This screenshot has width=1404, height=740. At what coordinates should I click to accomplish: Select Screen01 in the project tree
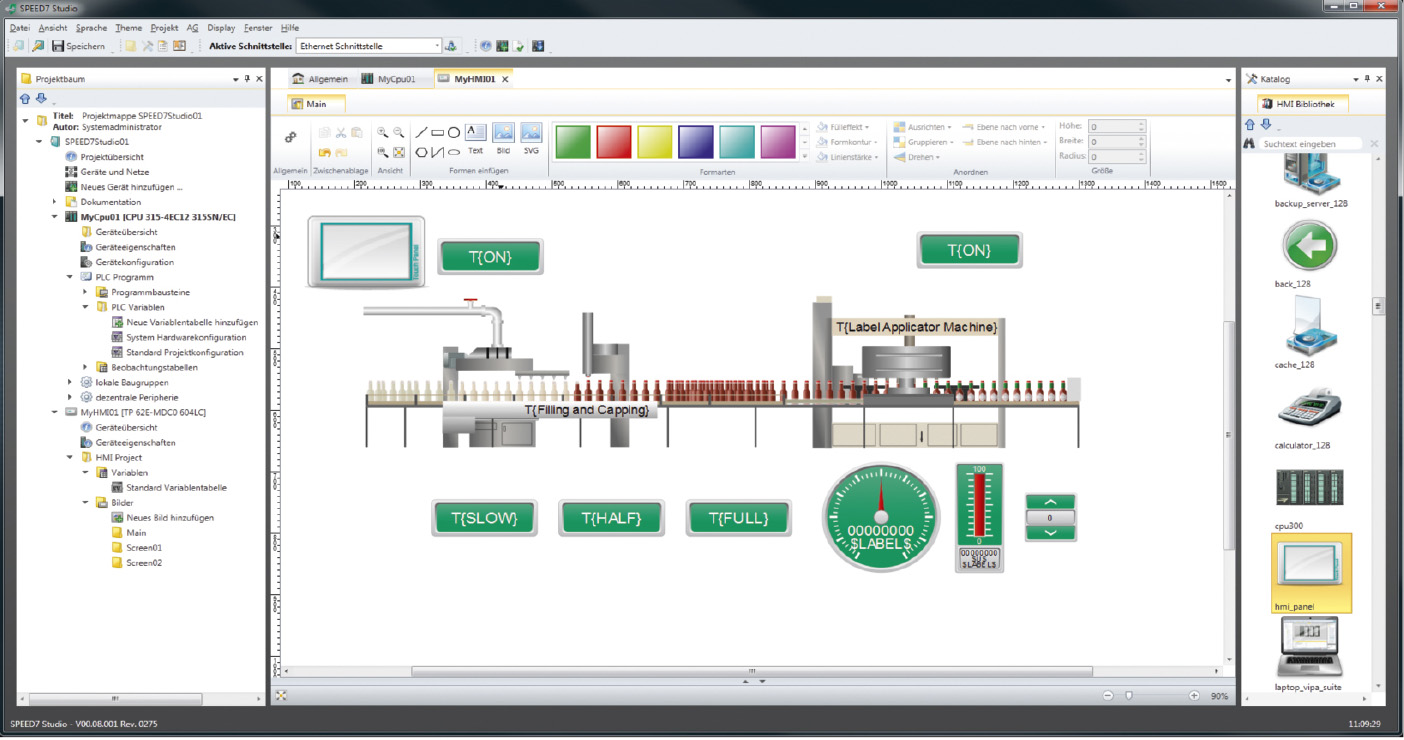click(x=143, y=548)
